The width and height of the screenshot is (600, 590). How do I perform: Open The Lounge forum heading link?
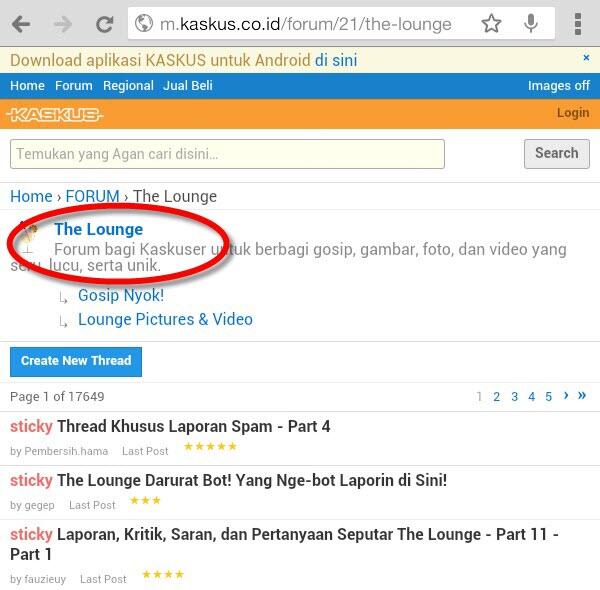click(99, 229)
